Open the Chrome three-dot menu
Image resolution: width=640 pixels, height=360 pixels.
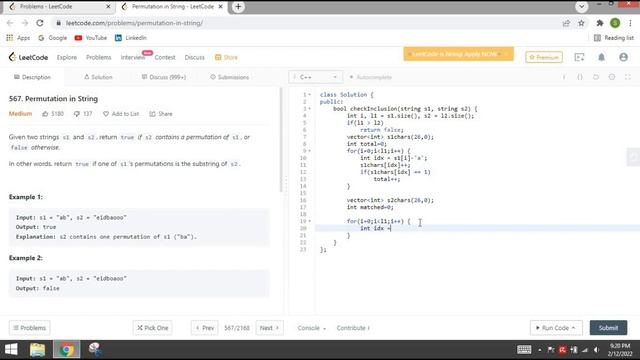point(630,23)
